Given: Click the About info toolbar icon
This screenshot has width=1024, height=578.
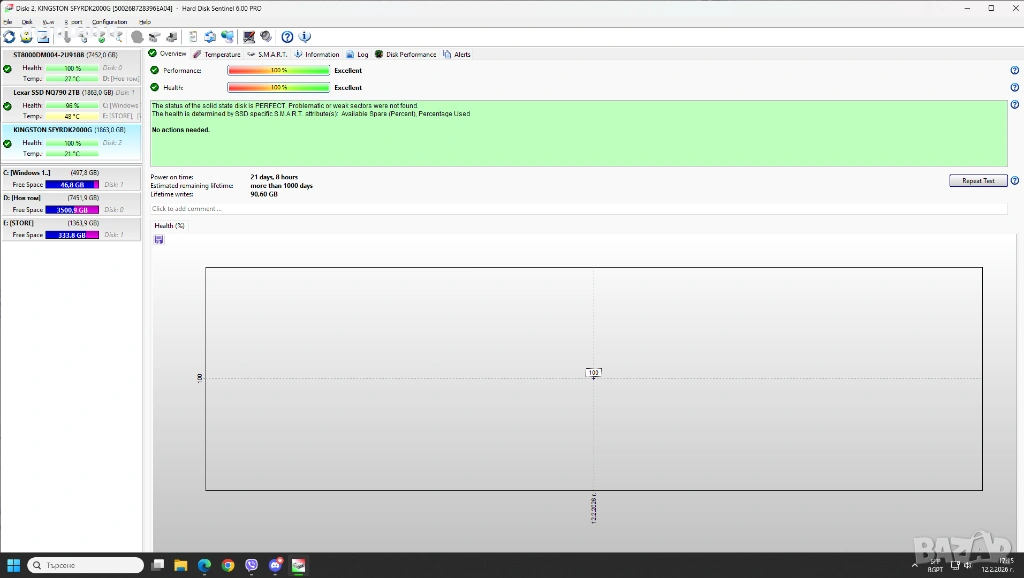Looking at the screenshot, I should [305, 37].
